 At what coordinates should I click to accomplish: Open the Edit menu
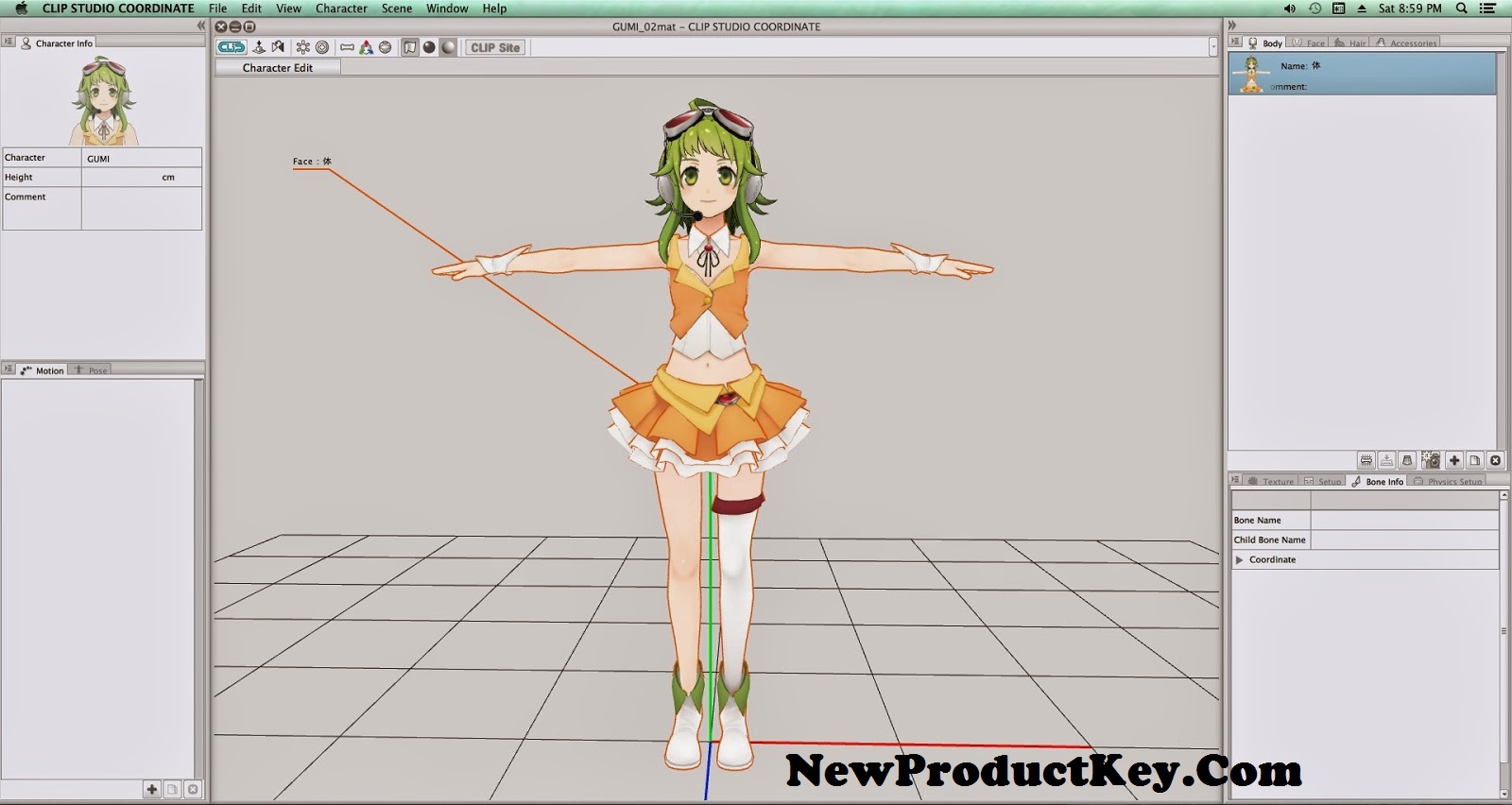click(251, 9)
